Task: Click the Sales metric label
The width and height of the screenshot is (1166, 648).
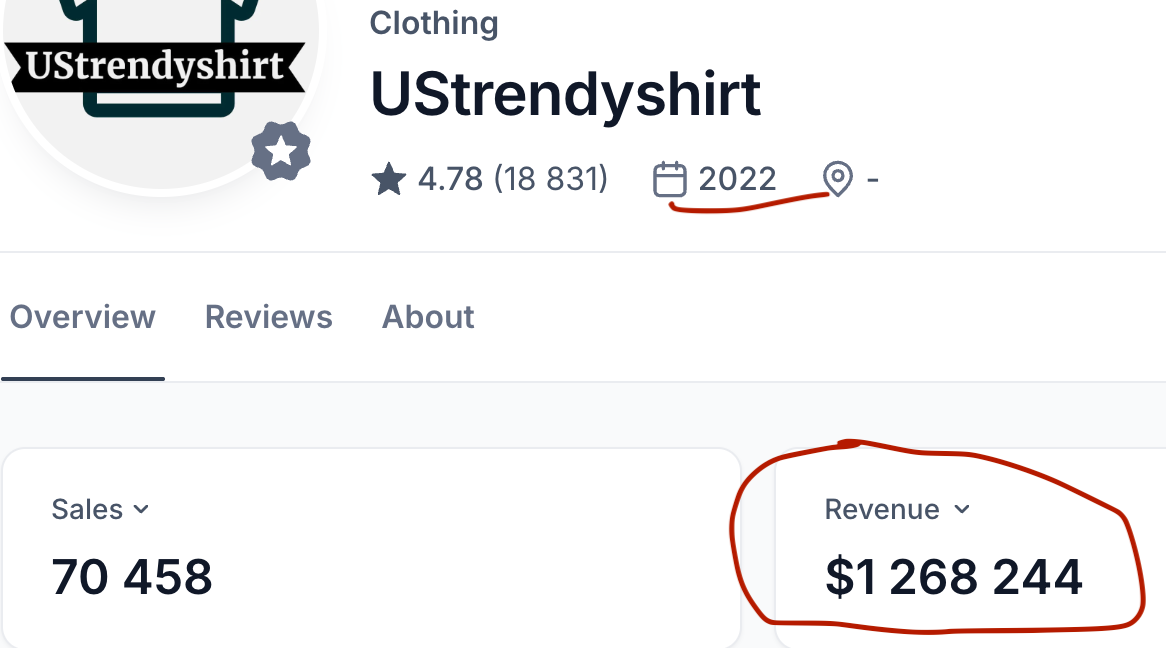Action: point(87,509)
